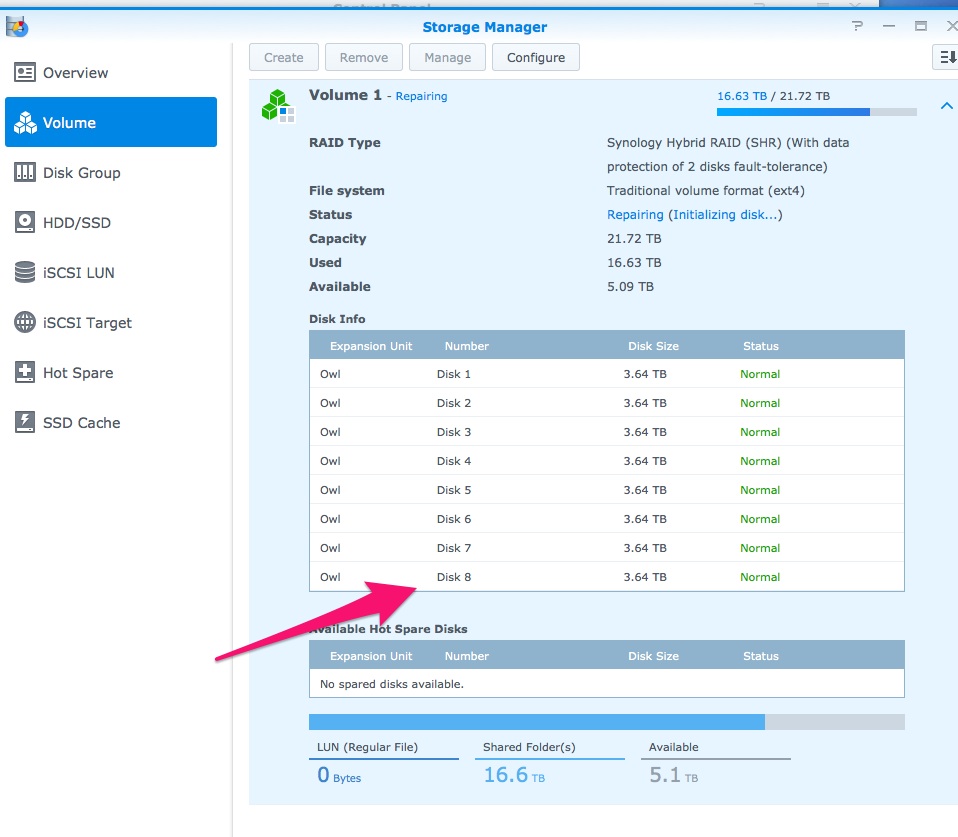This screenshot has height=837, width=958.
Task: Click the large storage usage bar at bottom
Action: click(x=607, y=722)
